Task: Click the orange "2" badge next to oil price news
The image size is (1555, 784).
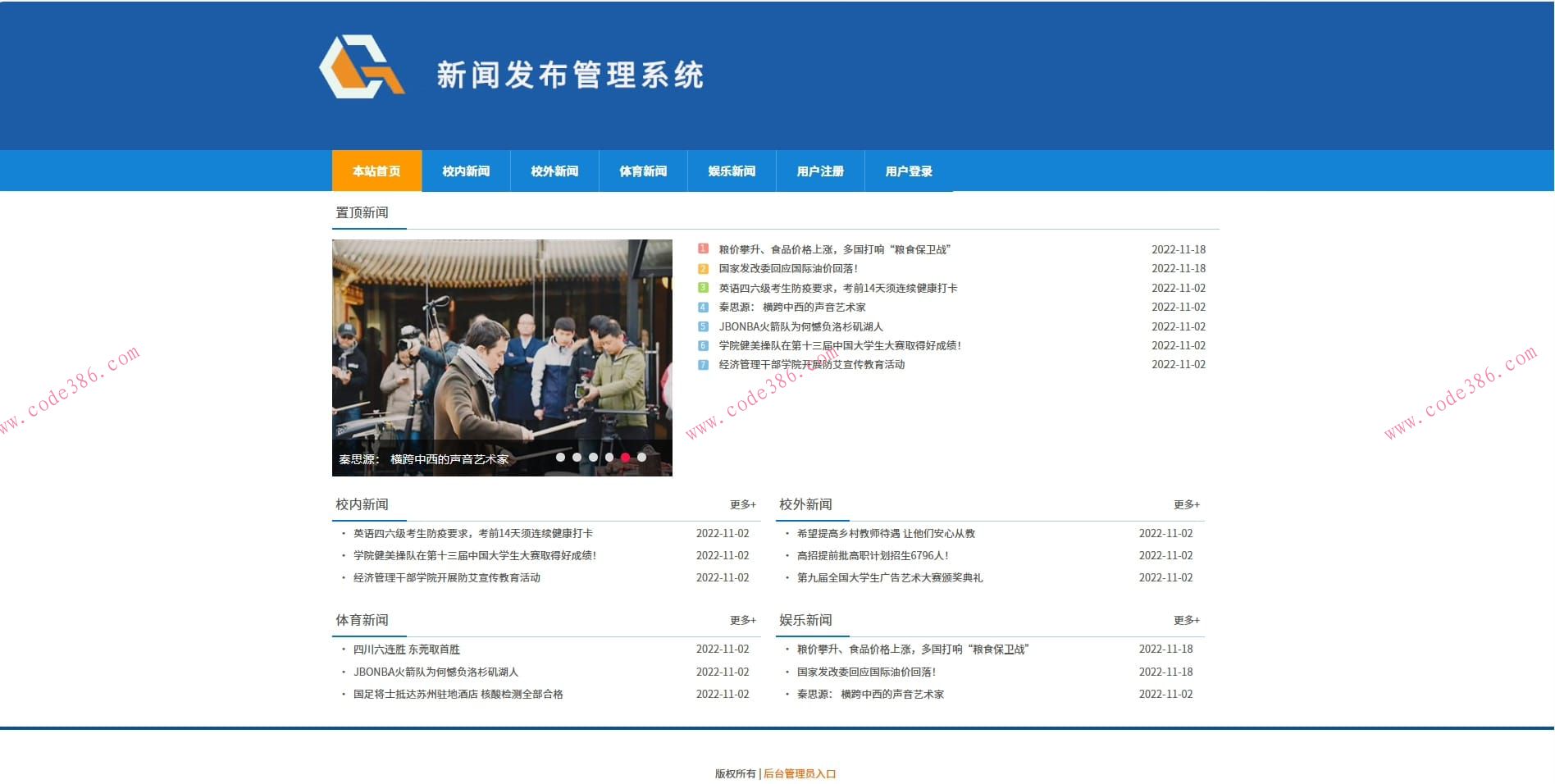Action: coord(703,268)
